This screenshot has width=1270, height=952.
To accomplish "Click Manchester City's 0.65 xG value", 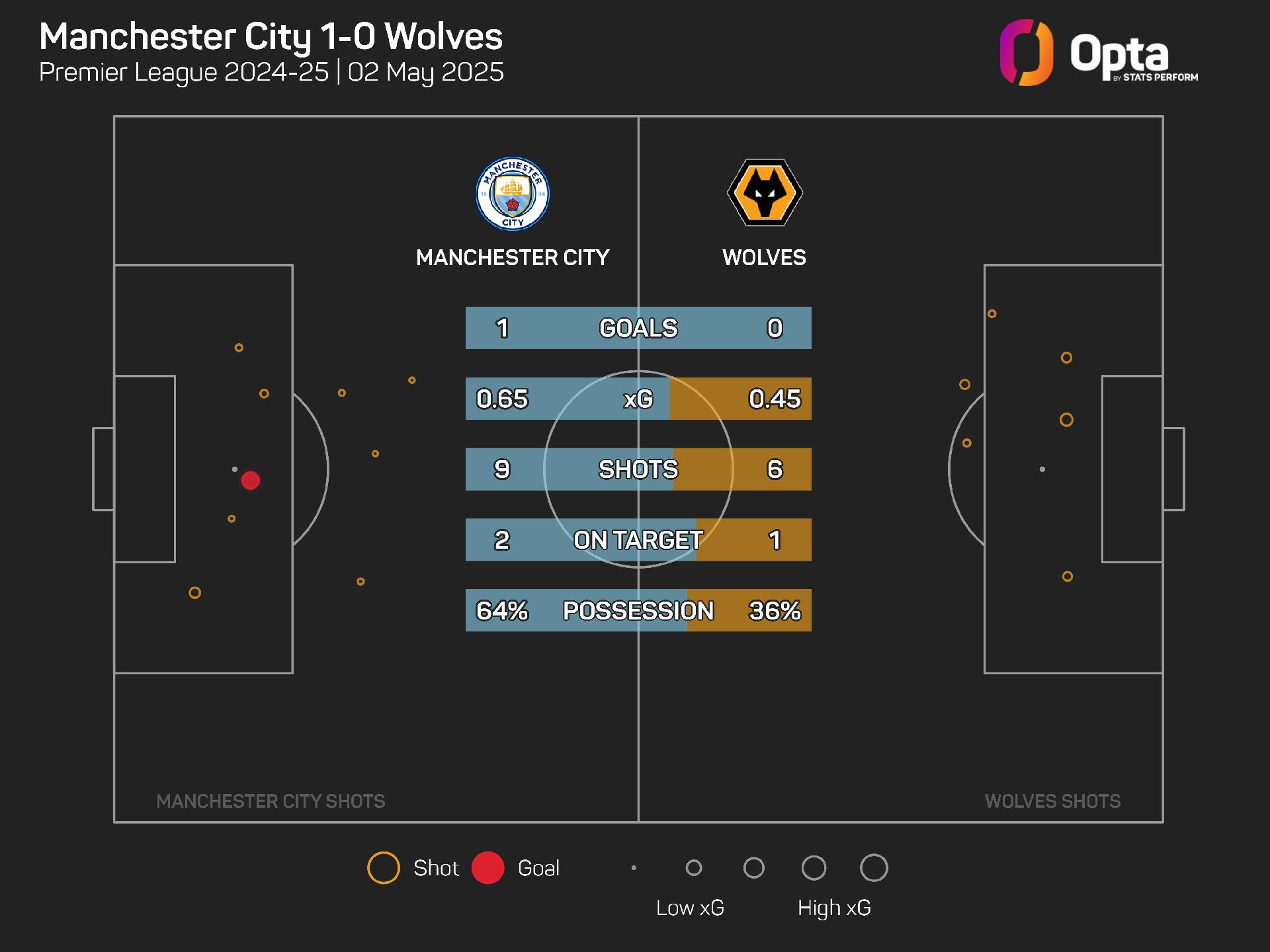I will tap(502, 399).
